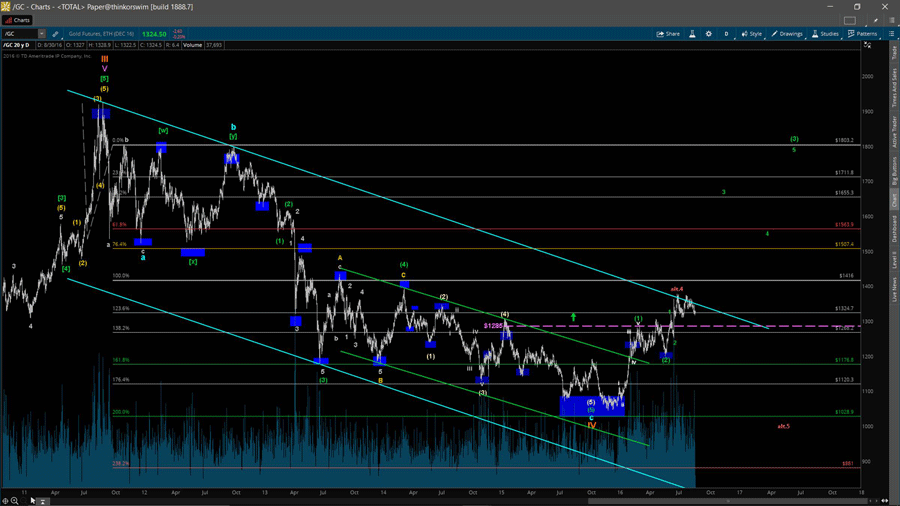Open the Studies menu

(826, 34)
